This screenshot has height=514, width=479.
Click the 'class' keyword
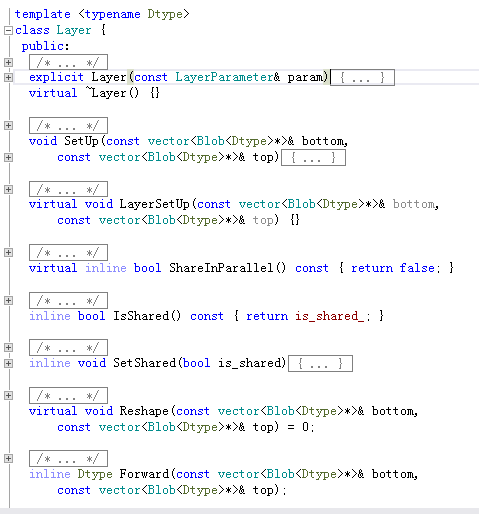pos(32,30)
